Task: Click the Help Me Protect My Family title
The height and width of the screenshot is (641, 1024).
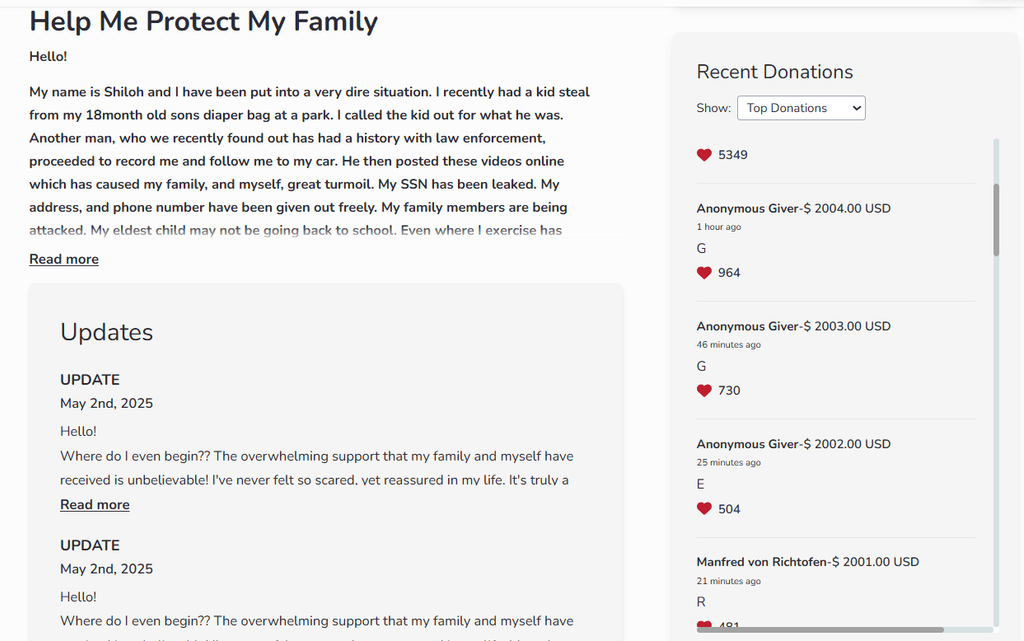Action: pos(204,22)
